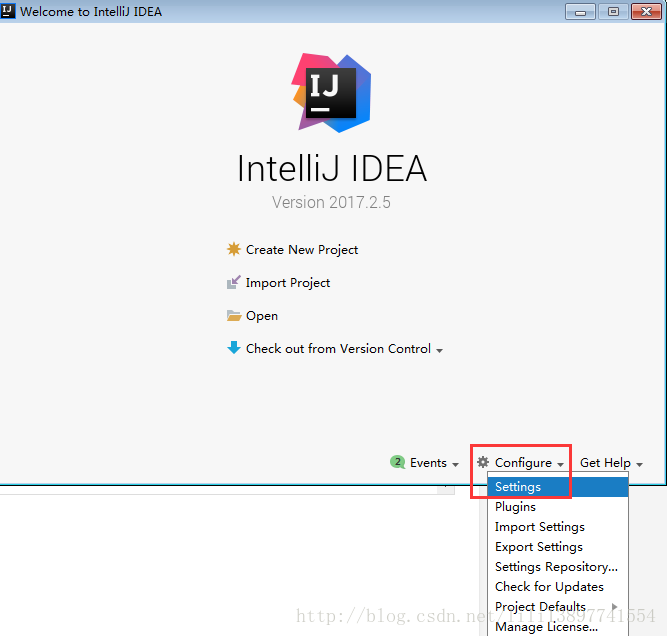Choose Export Settings menu entry
667x636 pixels.
(x=558, y=547)
